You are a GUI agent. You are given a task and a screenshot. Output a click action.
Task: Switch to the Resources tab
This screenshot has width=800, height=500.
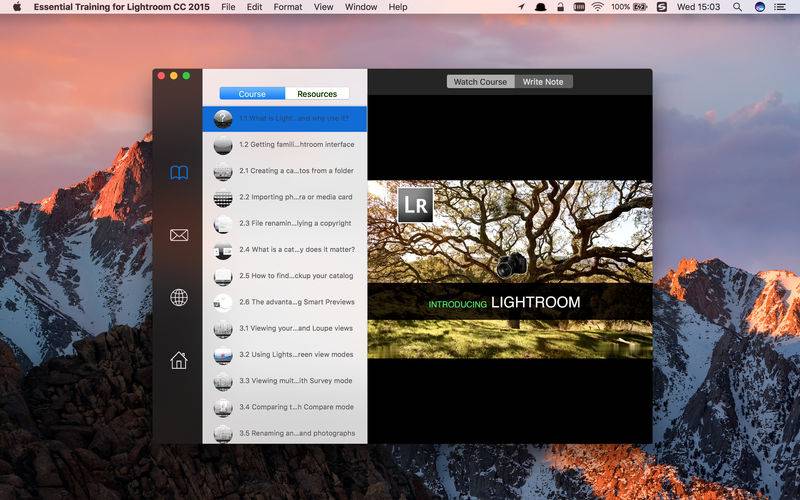point(317,94)
